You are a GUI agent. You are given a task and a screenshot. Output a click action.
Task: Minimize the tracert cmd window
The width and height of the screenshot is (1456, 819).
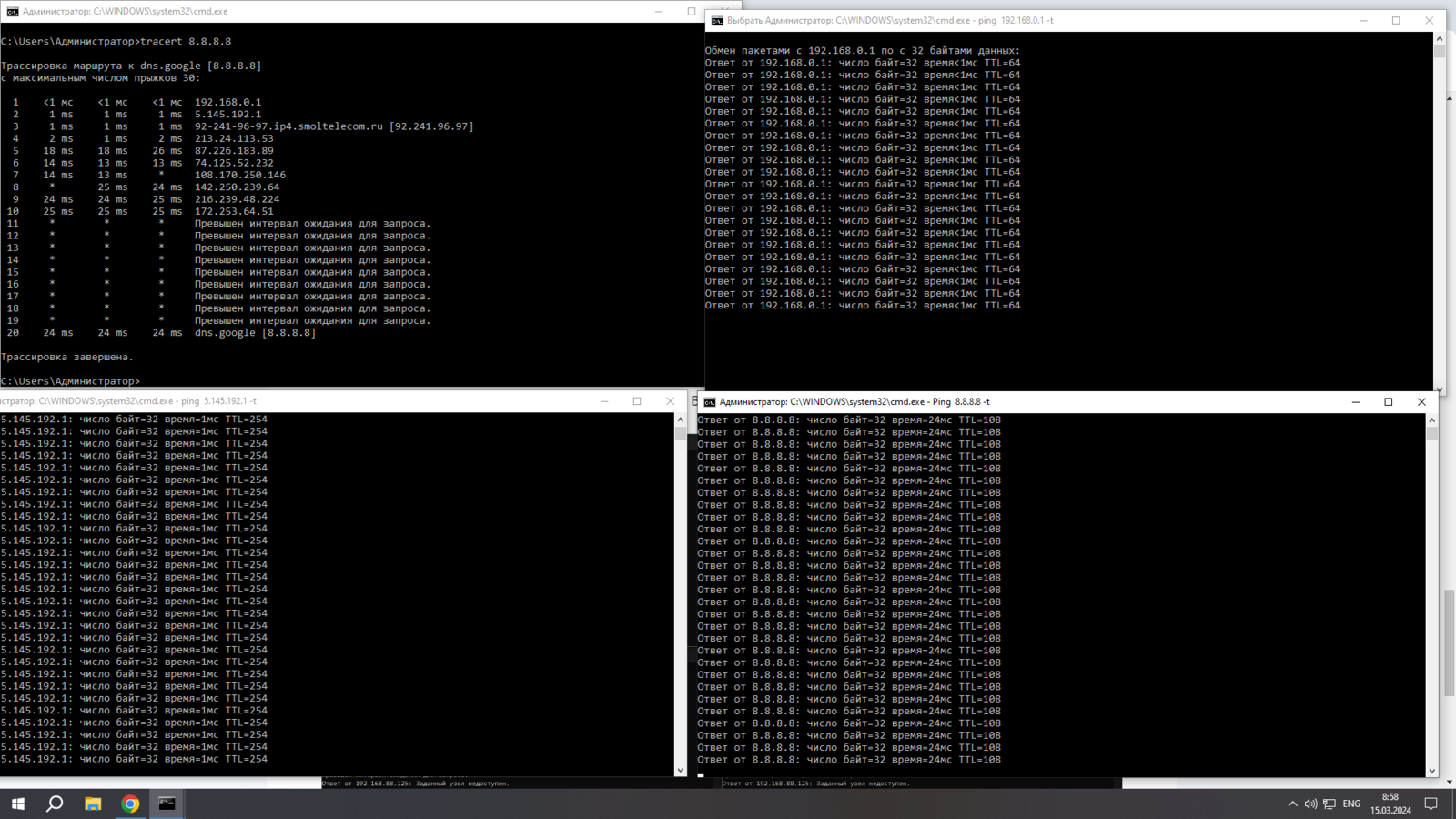tap(659, 12)
